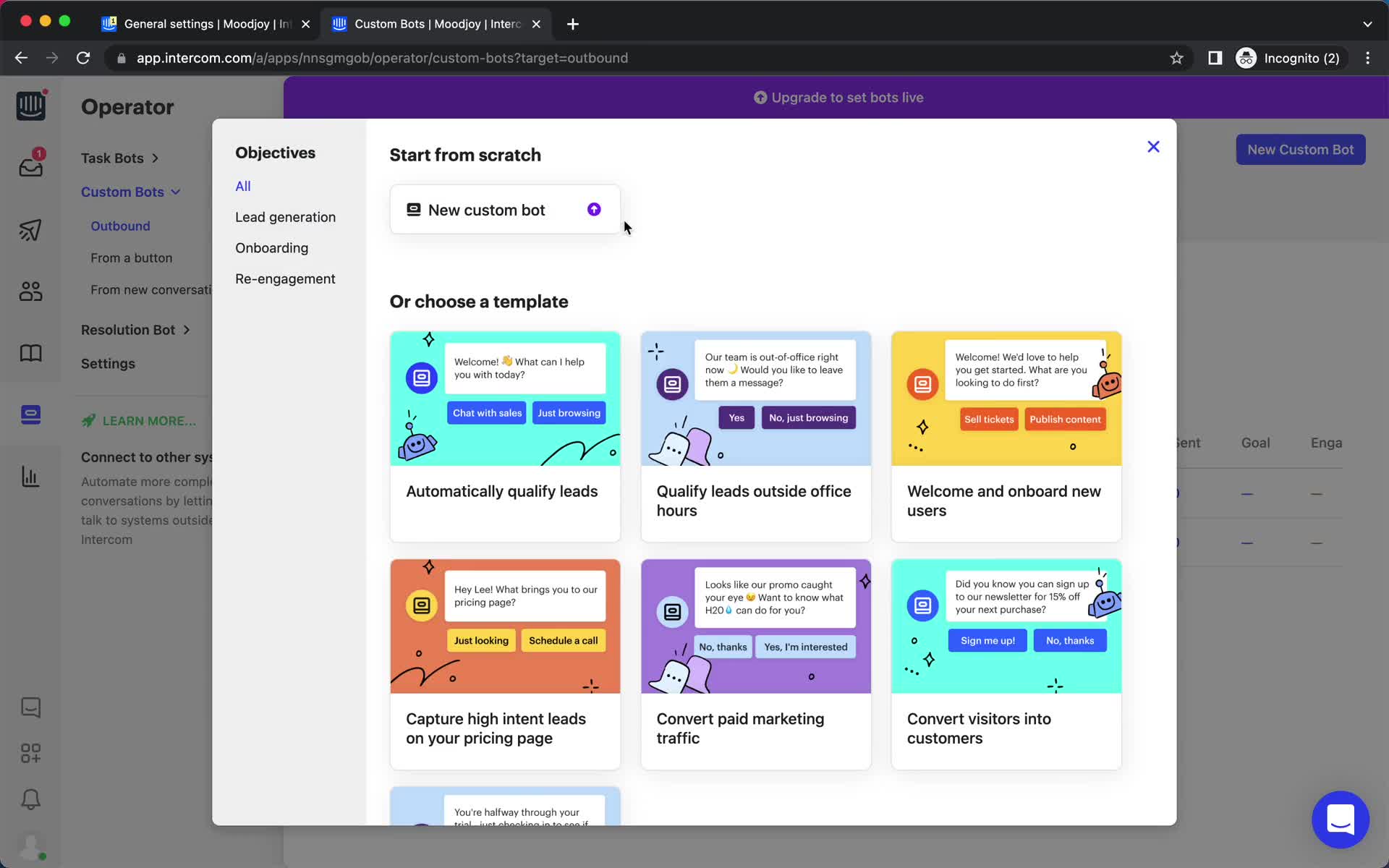Close the template chooser modal
This screenshot has height=868, width=1389.
[x=1153, y=147]
